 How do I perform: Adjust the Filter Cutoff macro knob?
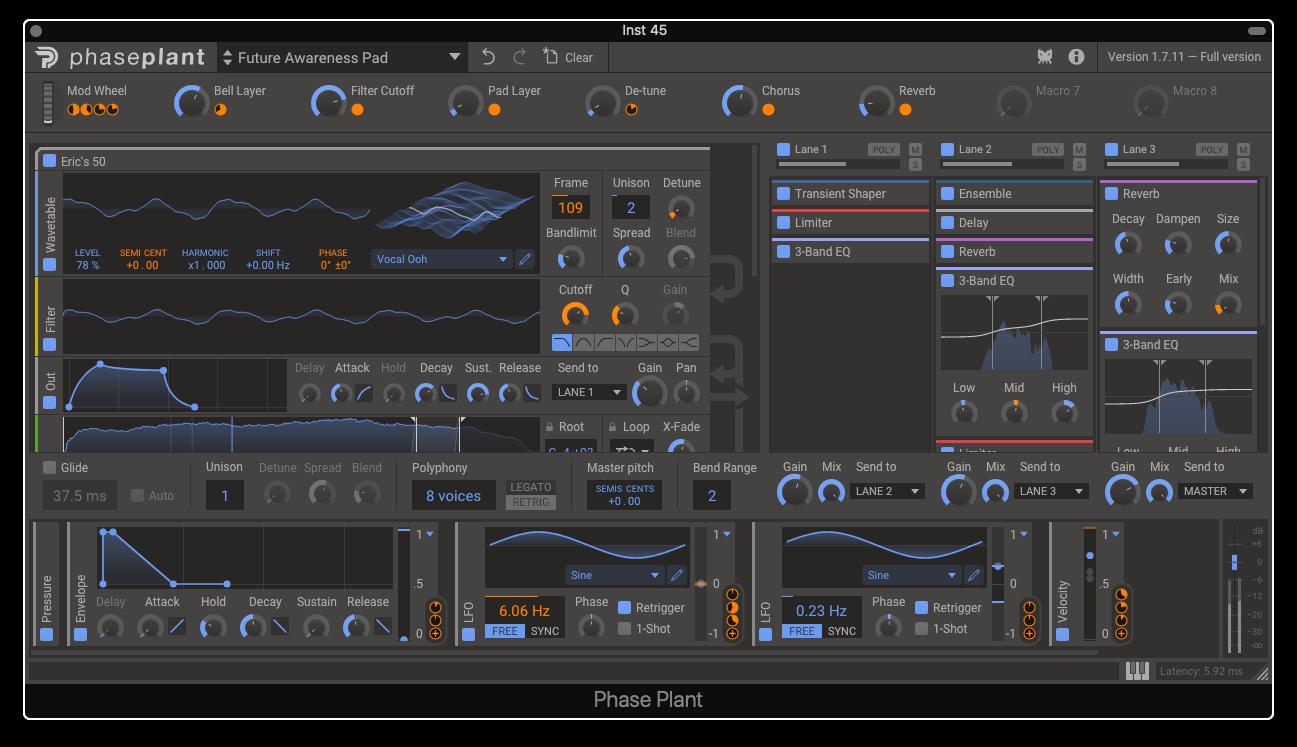pyautogui.click(x=328, y=101)
